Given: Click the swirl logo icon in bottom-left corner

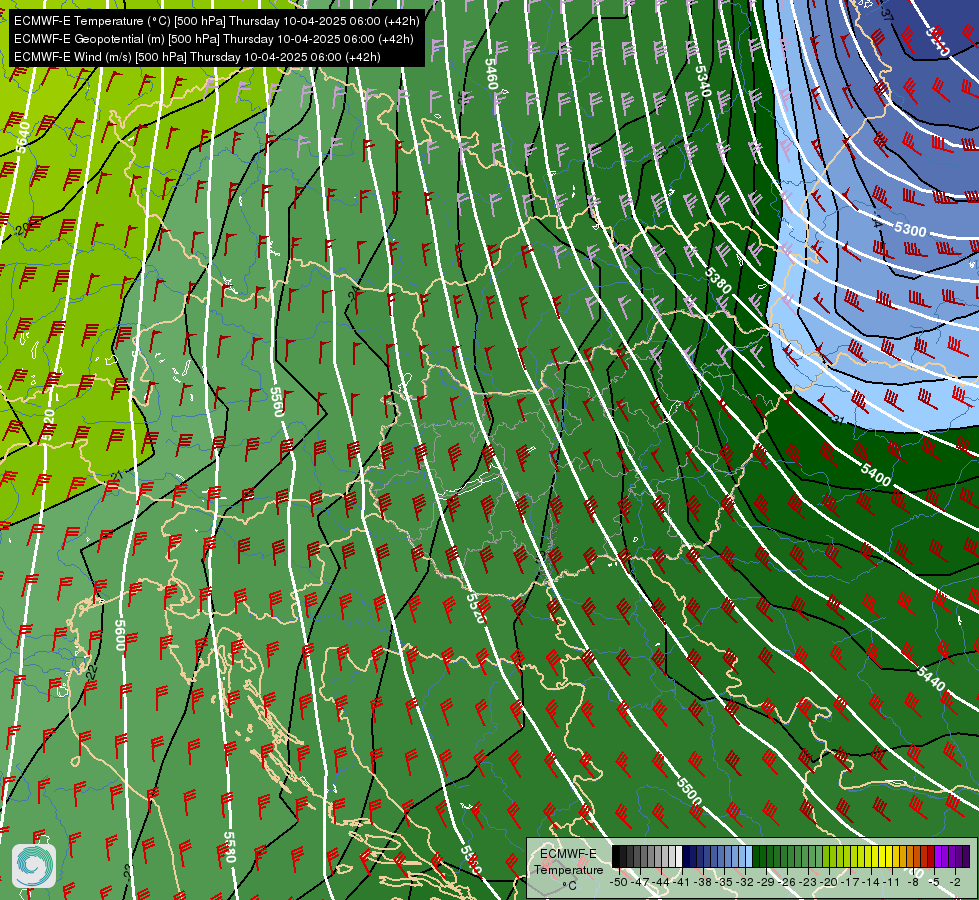Looking at the screenshot, I should [34, 865].
